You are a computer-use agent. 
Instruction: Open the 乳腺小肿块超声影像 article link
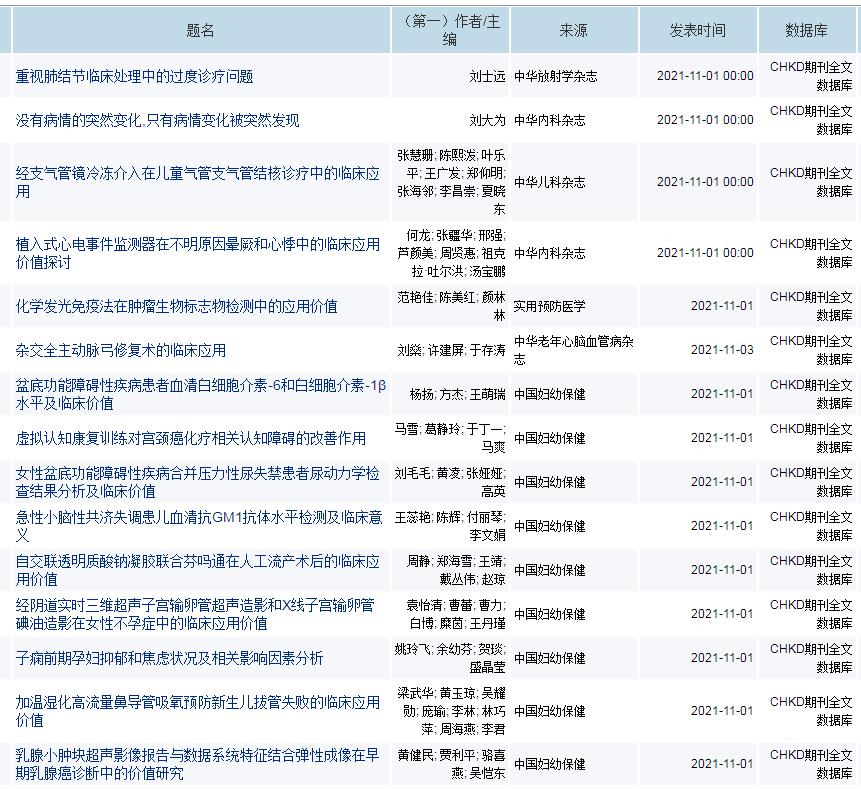point(199,755)
